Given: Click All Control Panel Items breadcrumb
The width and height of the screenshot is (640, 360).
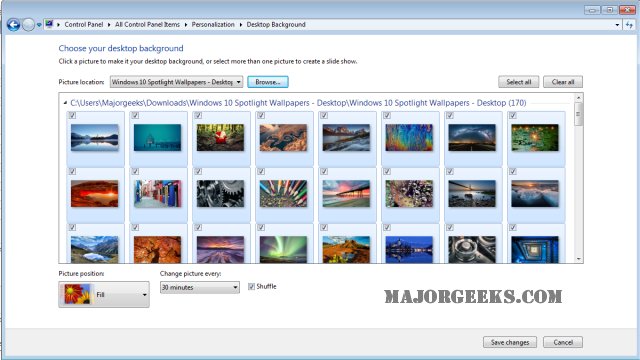Looking at the screenshot, I should [147, 24].
